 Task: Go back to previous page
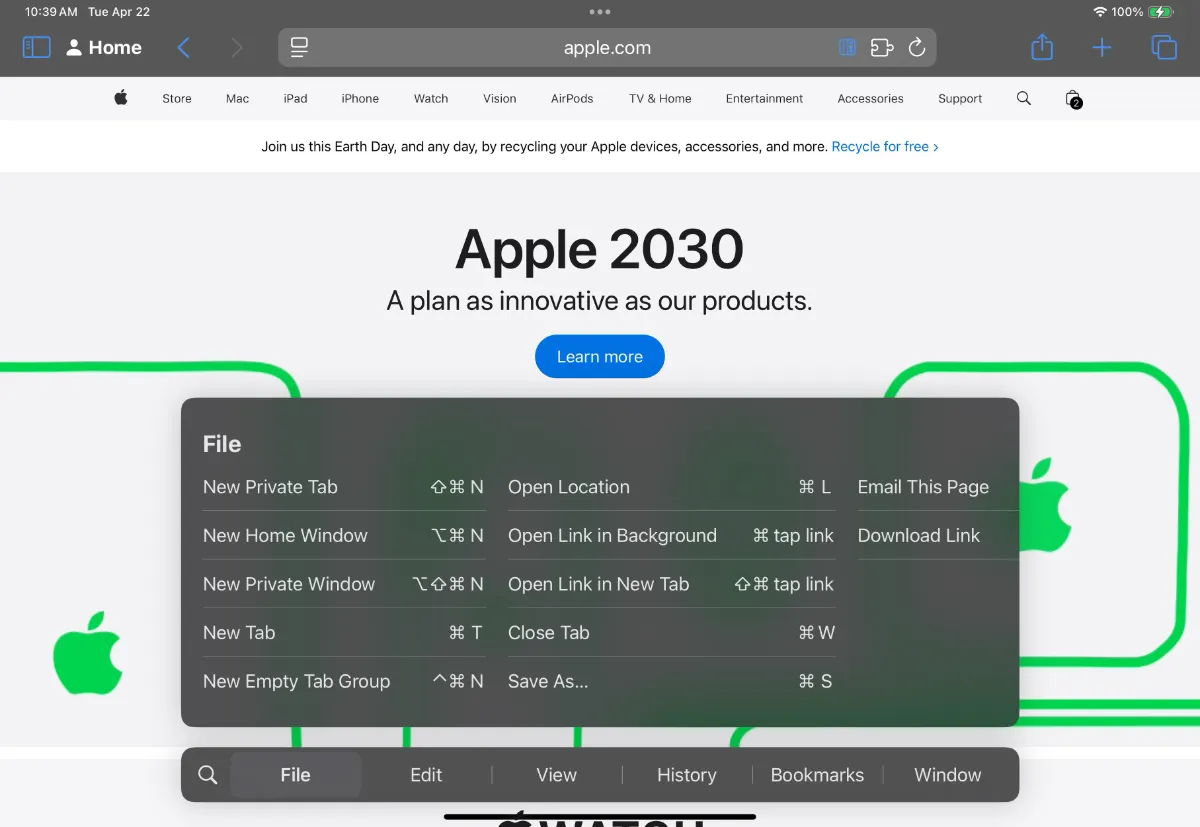pyautogui.click(x=183, y=47)
